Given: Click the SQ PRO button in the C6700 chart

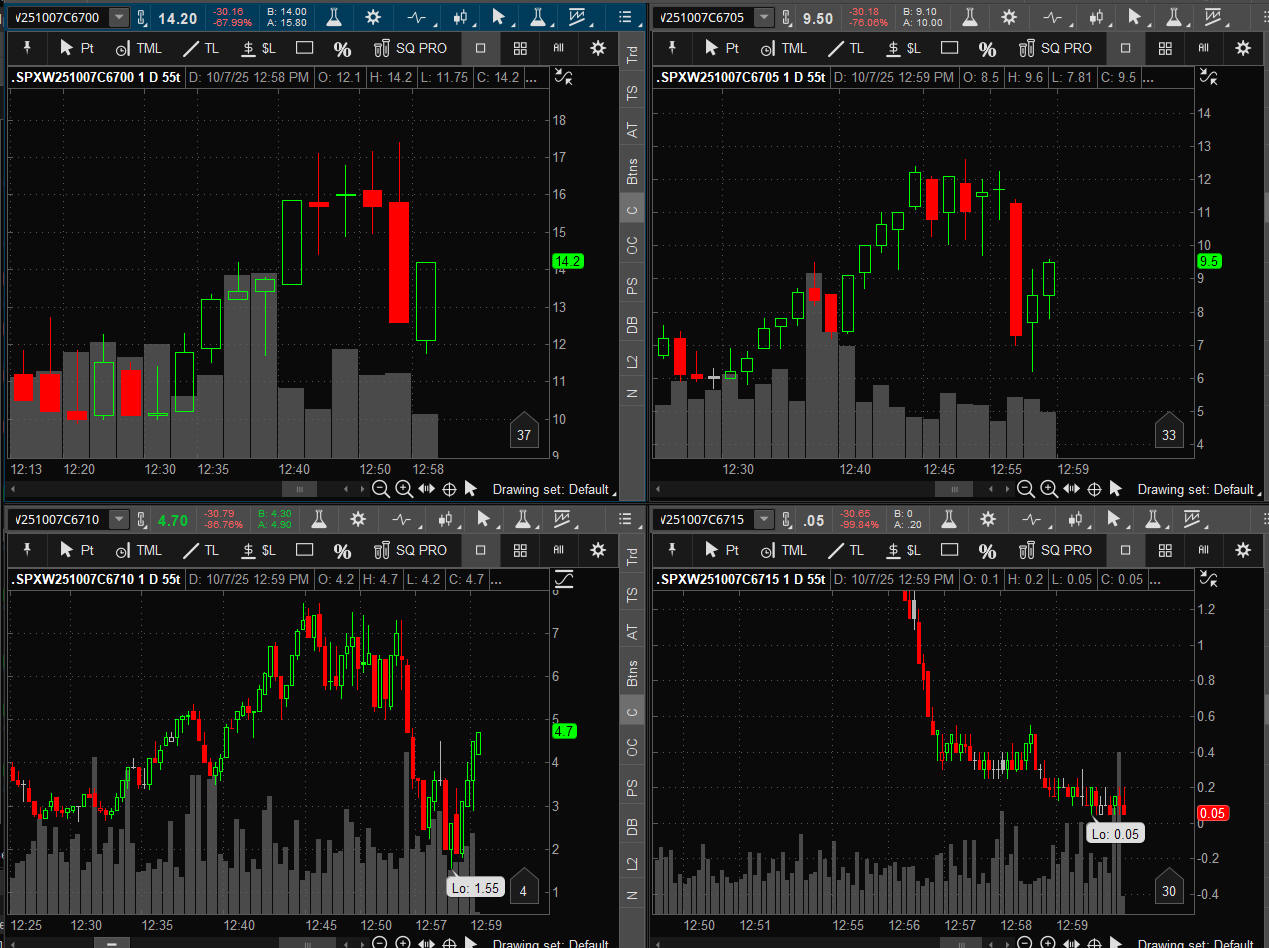Looking at the screenshot, I should [x=411, y=48].
